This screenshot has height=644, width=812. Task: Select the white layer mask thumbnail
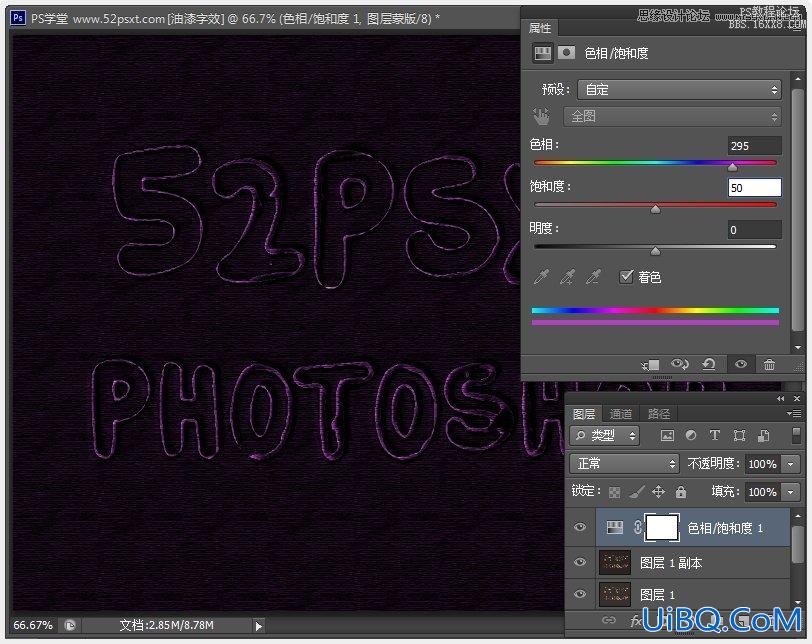point(662,528)
